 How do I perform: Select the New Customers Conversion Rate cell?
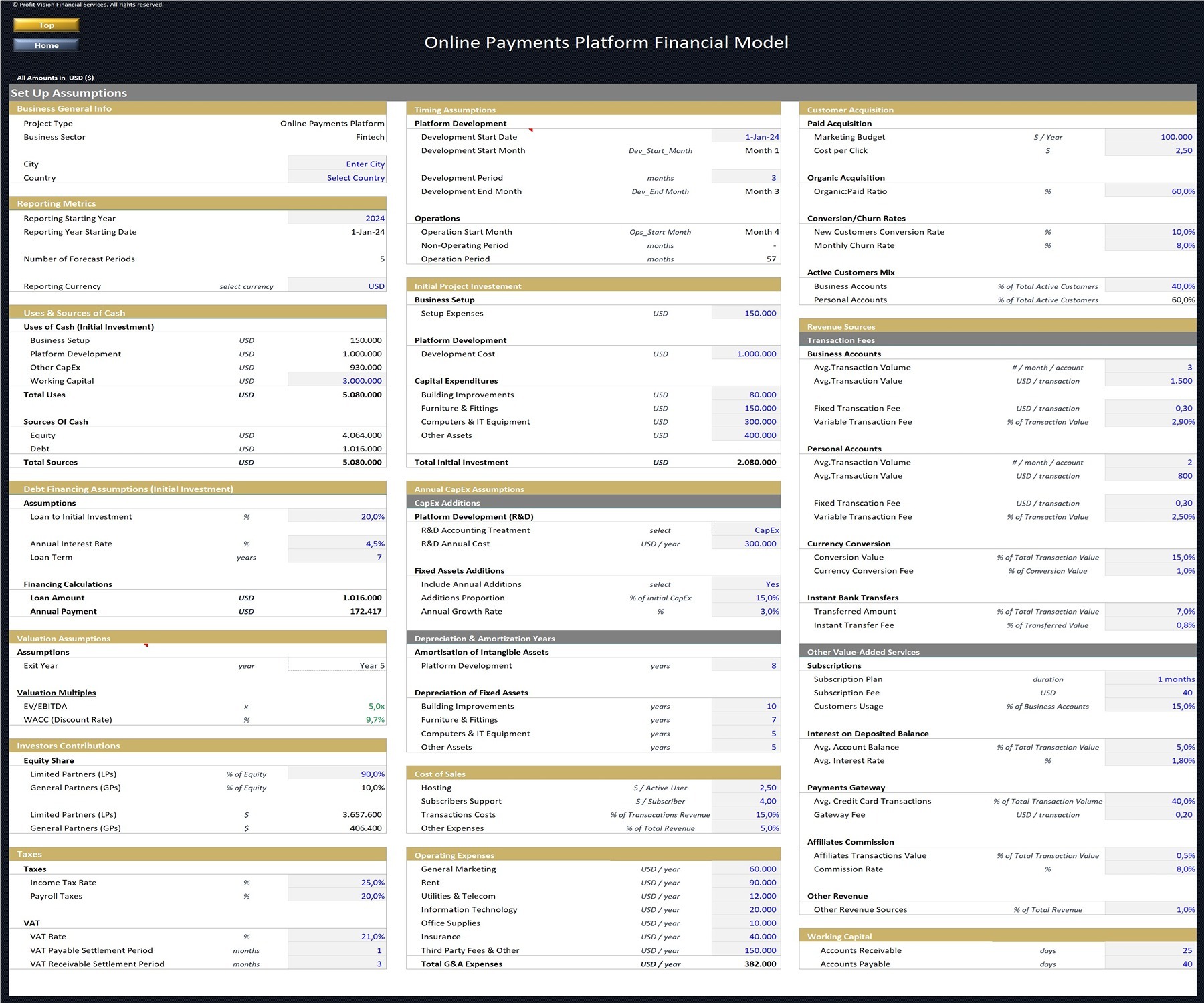click(x=1150, y=232)
